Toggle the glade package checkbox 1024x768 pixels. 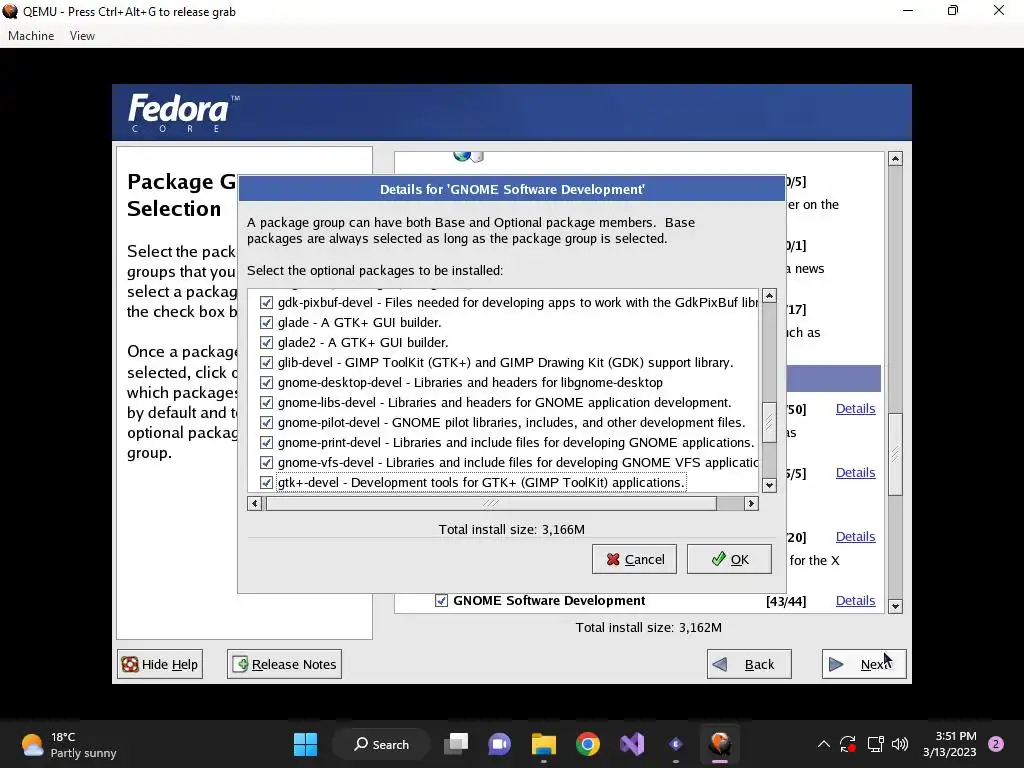pos(266,323)
